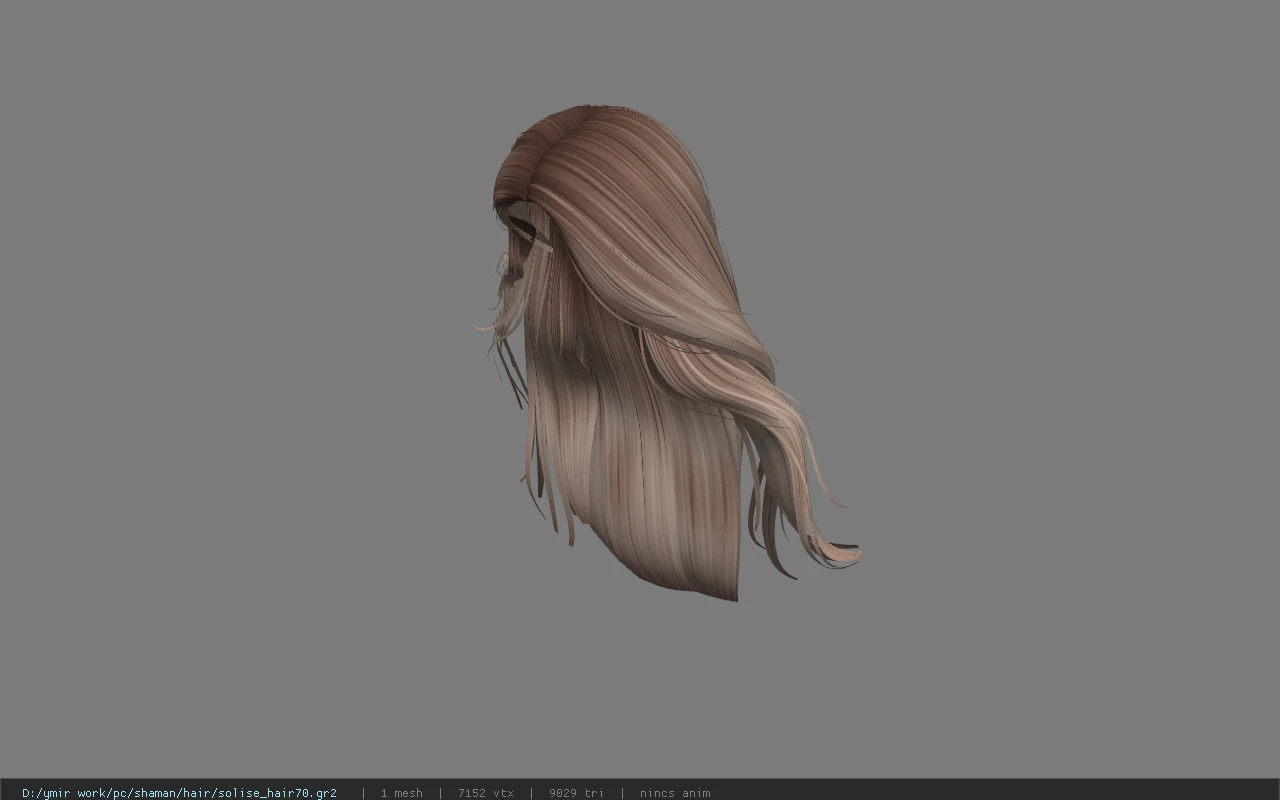Click the '1 mesh' status entry
Image resolution: width=1280 pixels, height=800 pixels.
point(401,793)
